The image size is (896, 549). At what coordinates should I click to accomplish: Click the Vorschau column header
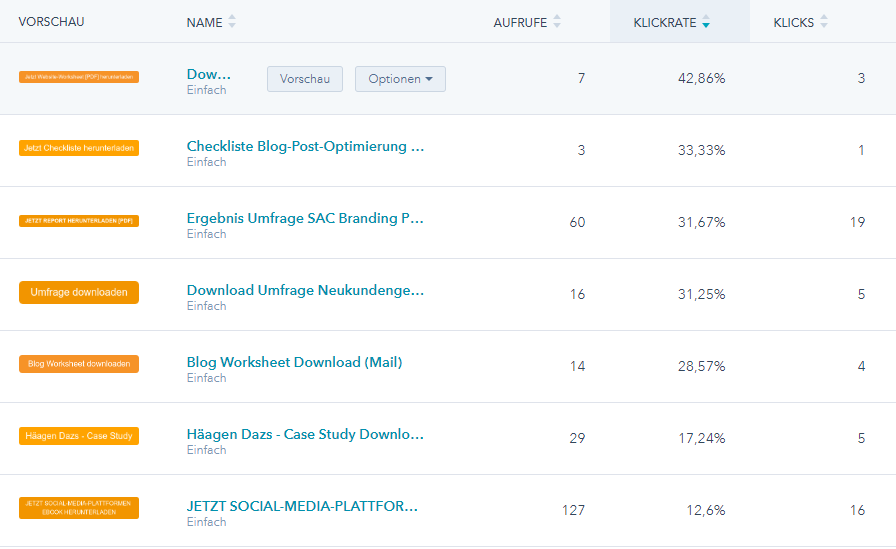[51, 22]
